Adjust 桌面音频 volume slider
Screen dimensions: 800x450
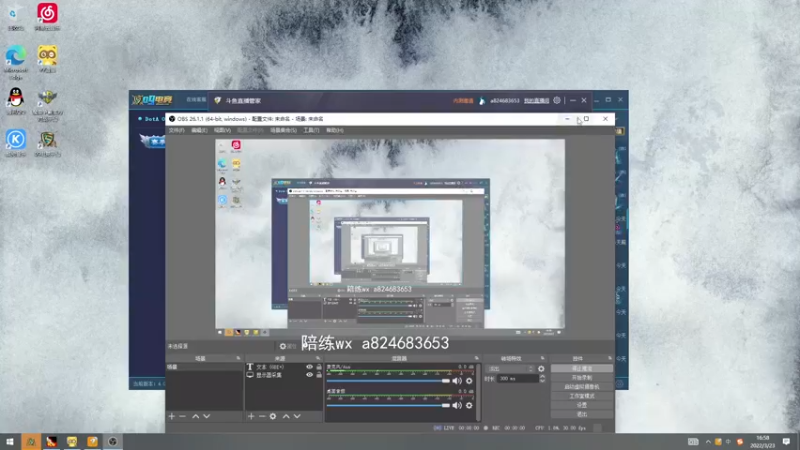click(x=388, y=406)
